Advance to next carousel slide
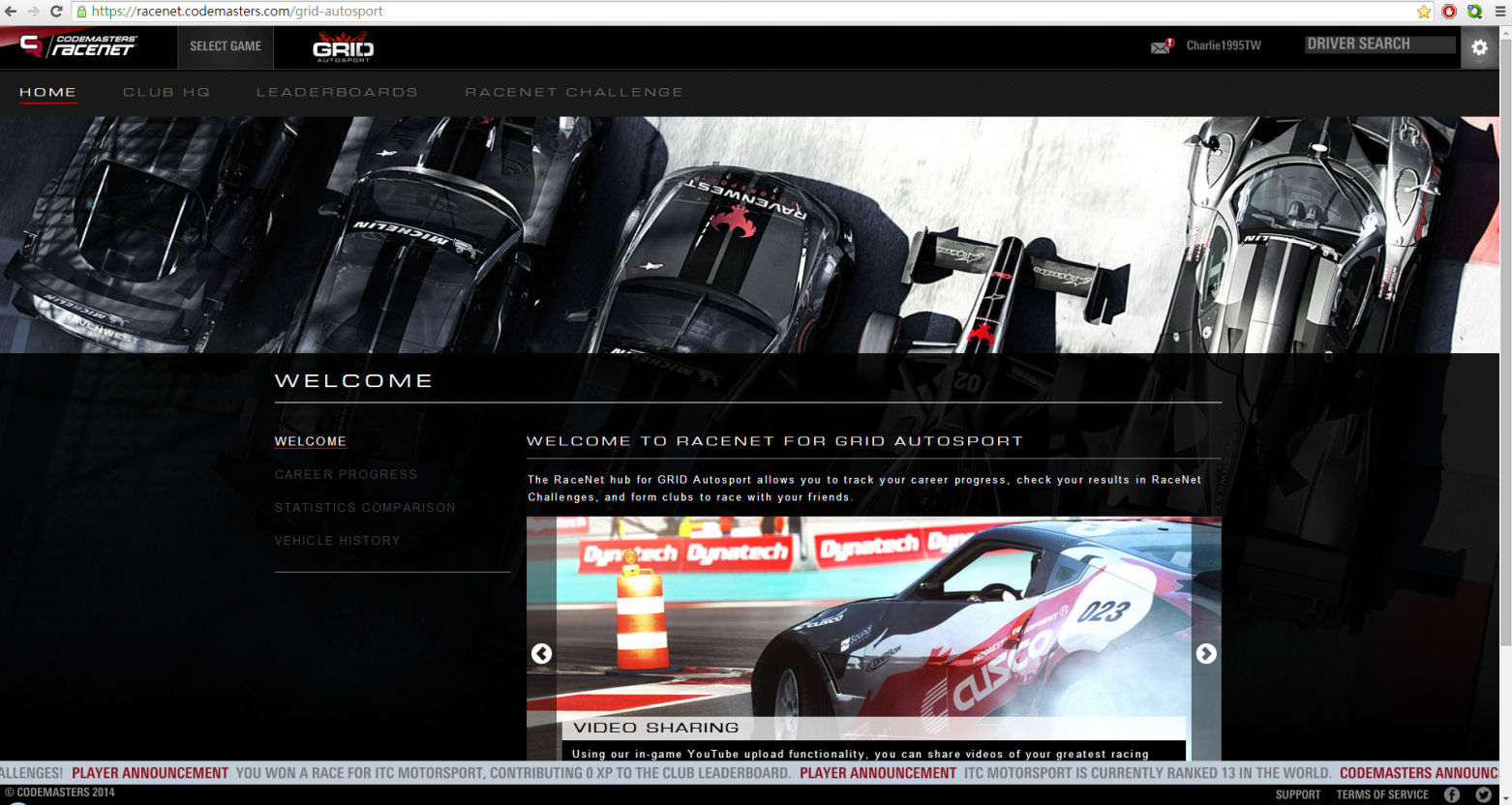The width and height of the screenshot is (1512, 805). pos(1205,654)
